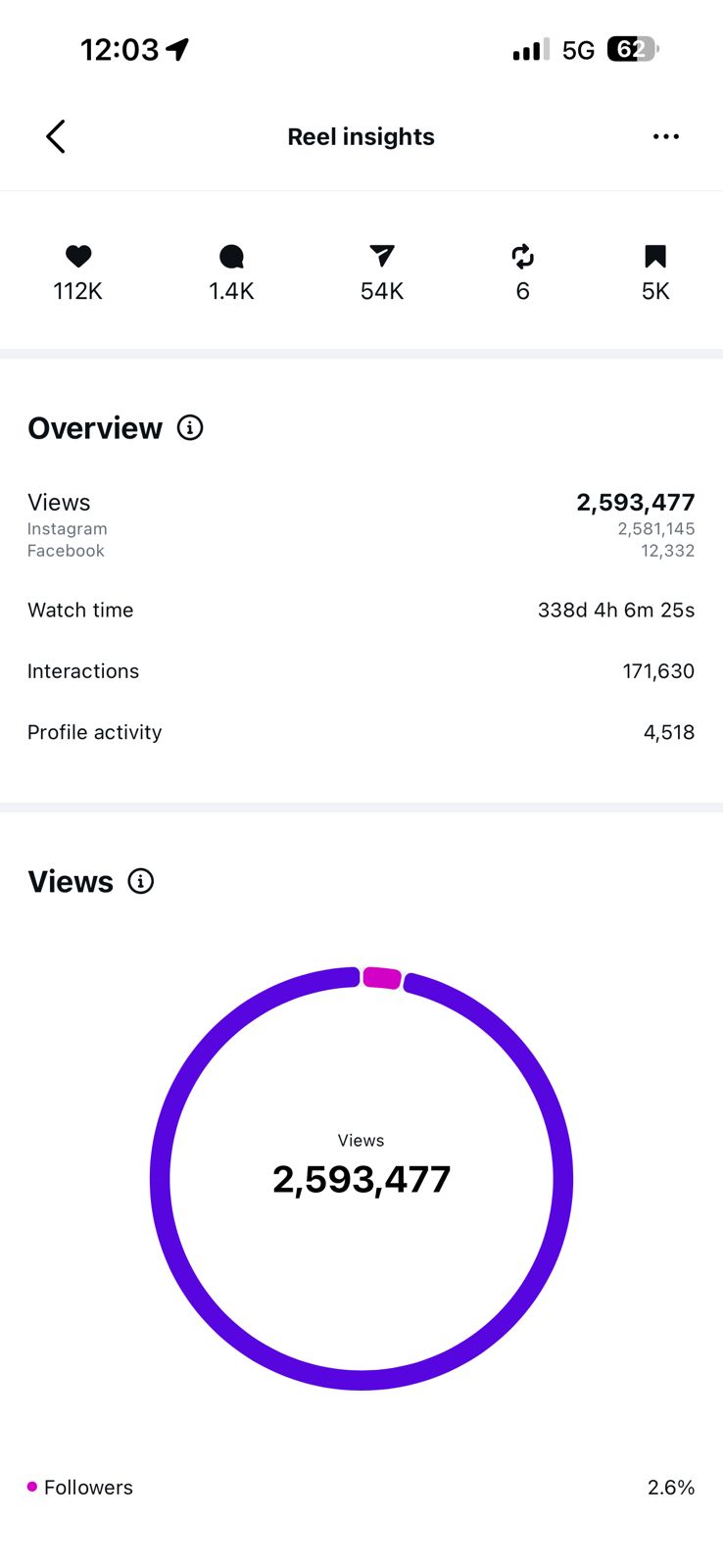723x1568 pixels.
Task: Tap the Followers legend entry
Action: pyautogui.click(x=80, y=1487)
